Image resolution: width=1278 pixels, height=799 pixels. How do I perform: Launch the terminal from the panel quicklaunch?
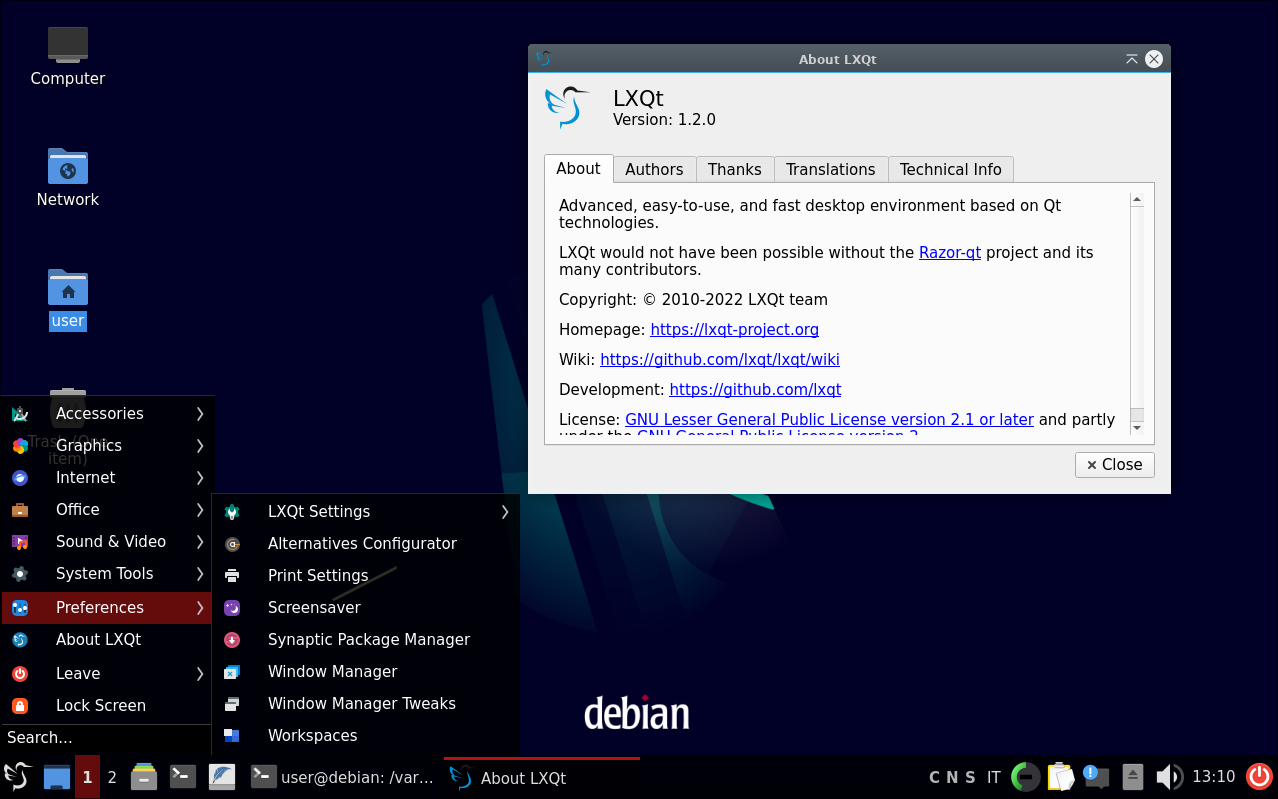click(182, 777)
